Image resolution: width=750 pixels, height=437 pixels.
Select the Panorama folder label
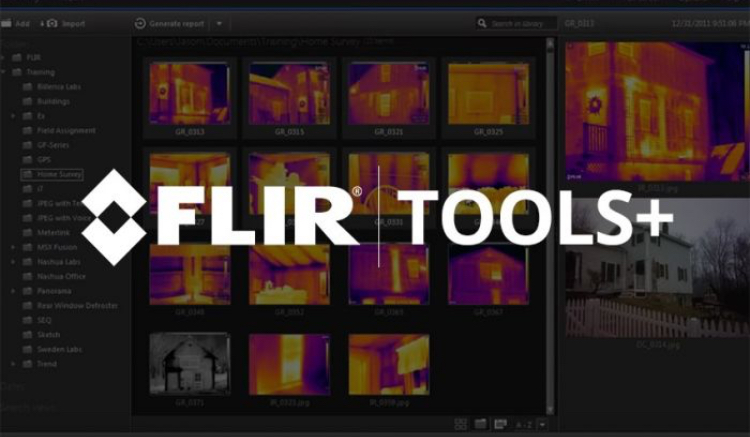coord(54,291)
